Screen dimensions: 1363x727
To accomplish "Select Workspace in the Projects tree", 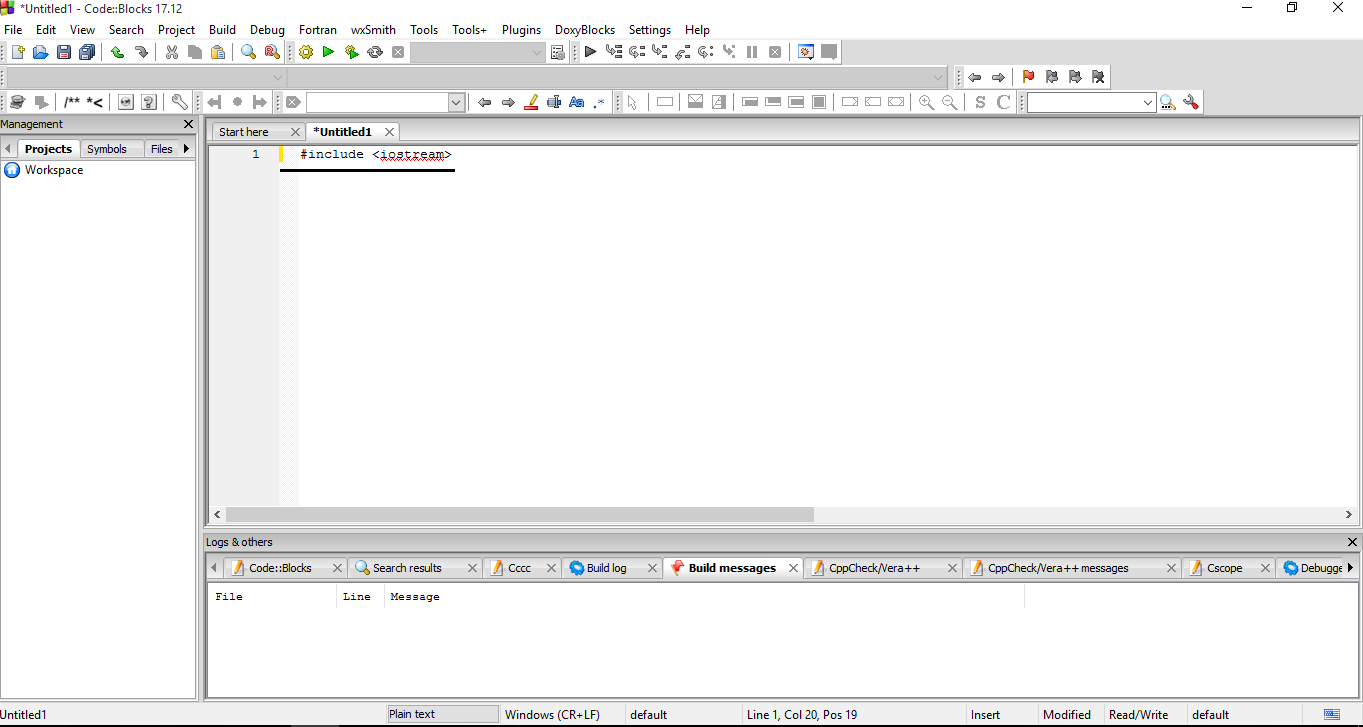I will [x=55, y=170].
